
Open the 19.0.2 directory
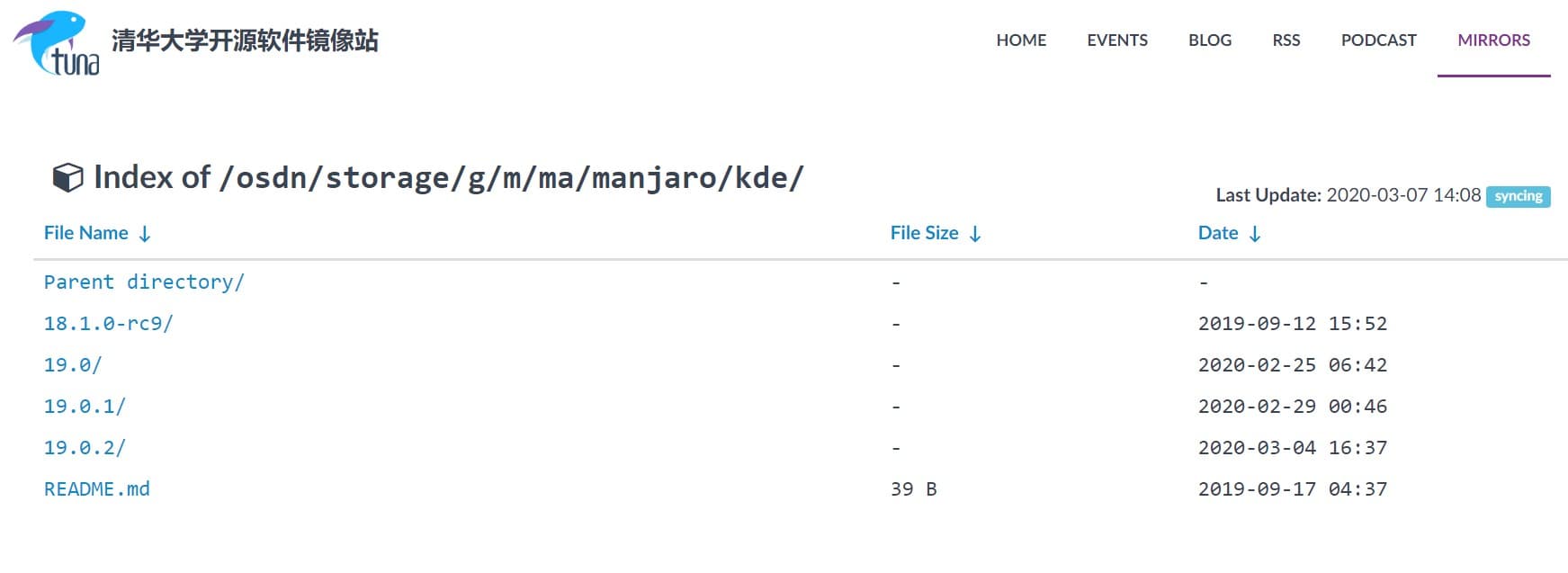point(85,448)
